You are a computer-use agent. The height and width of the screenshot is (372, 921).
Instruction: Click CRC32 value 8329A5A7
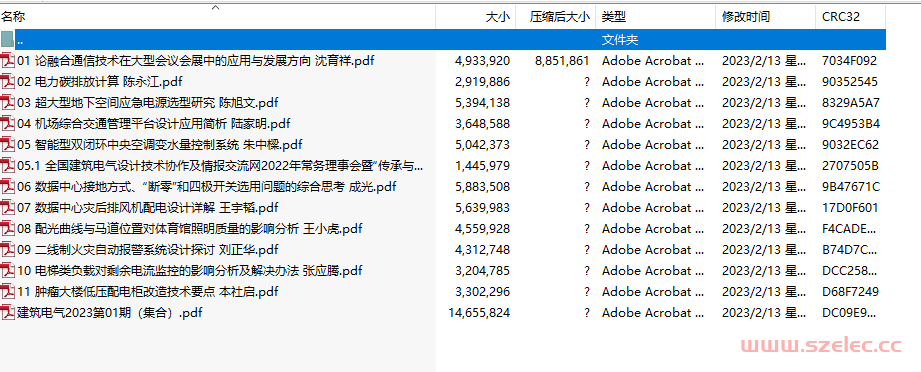(x=851, y=103)
